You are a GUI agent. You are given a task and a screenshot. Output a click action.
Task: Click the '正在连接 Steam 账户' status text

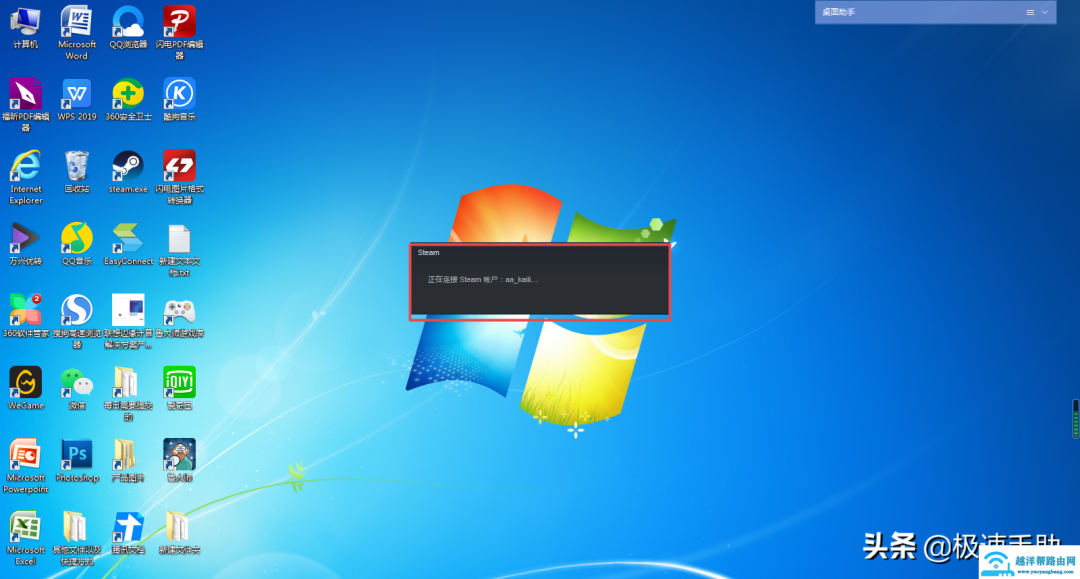tap(482, 280)
